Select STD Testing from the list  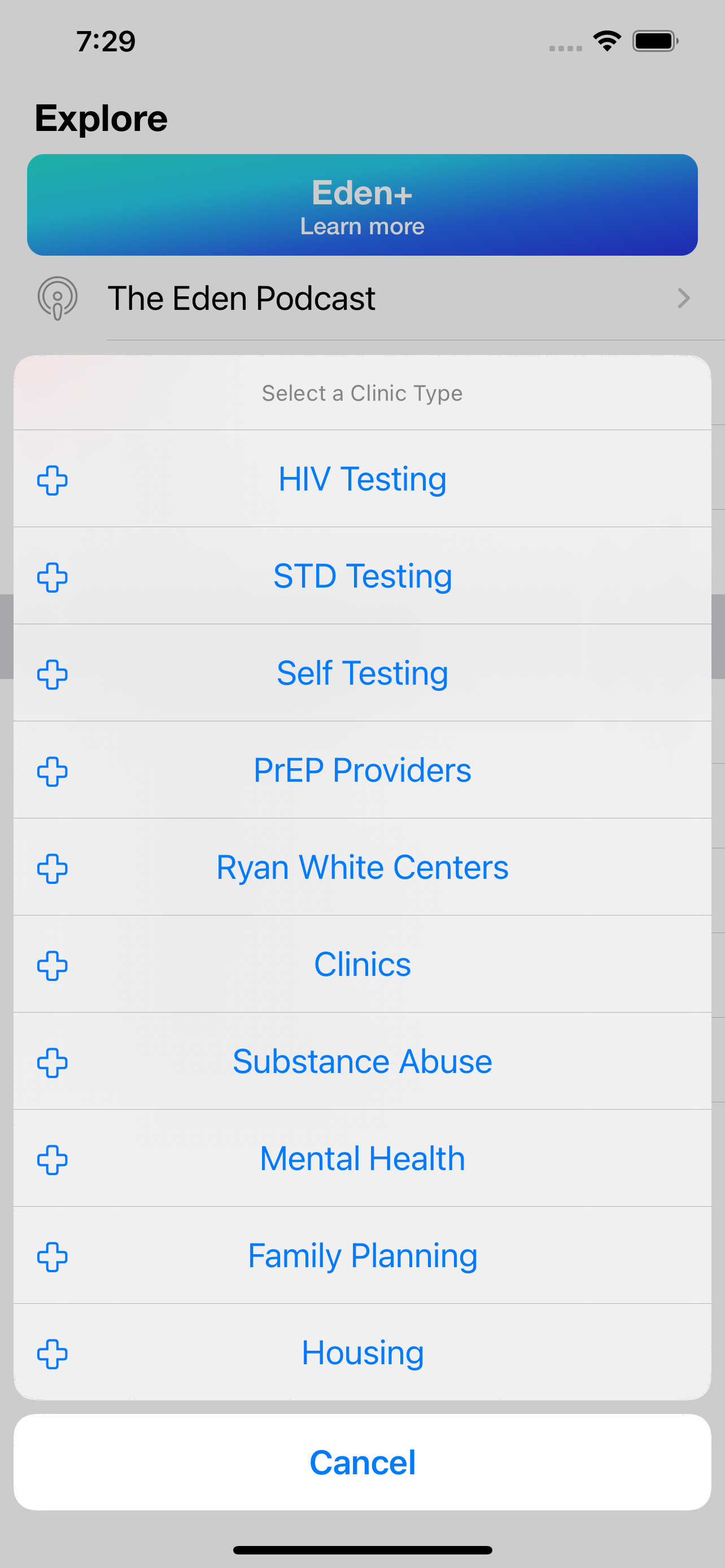[x=362, y=576]
